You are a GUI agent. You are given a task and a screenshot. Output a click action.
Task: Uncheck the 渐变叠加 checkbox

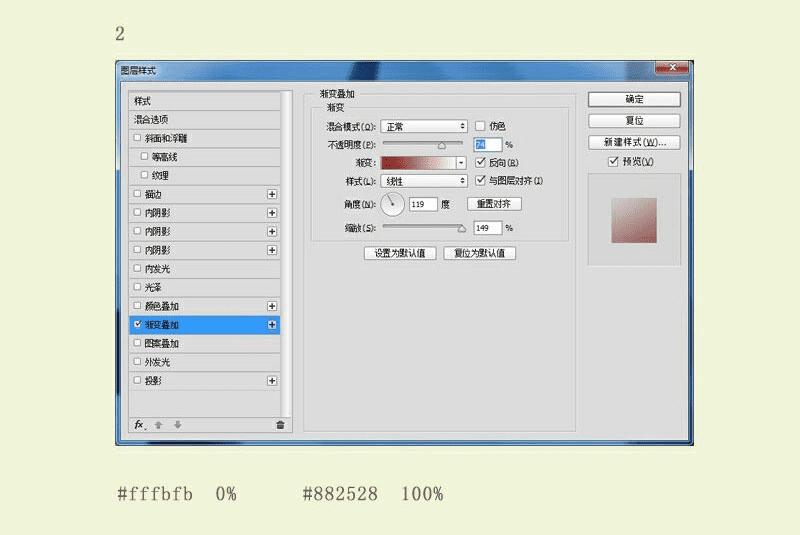(137, 324)
